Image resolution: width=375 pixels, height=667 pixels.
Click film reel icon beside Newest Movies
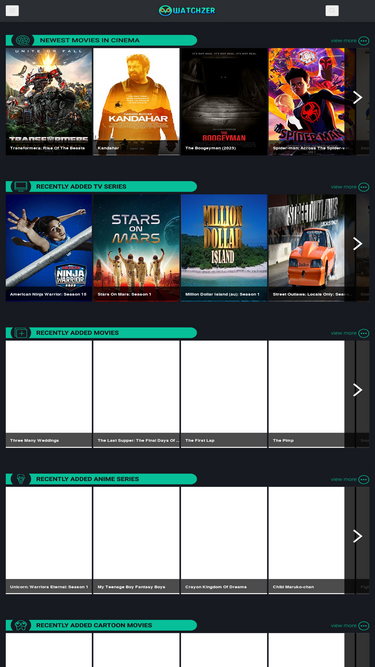[x=22, y=40]
